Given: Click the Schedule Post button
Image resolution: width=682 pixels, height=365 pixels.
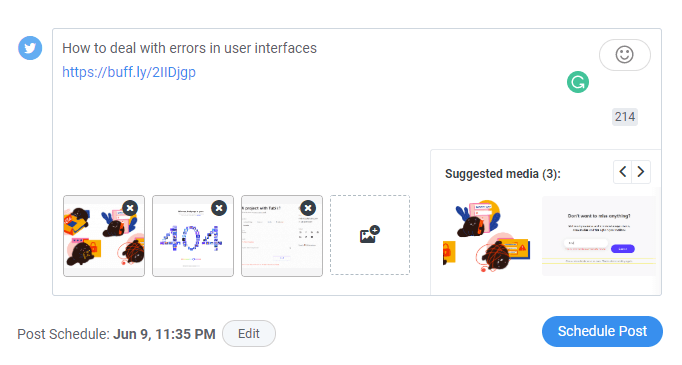Looking at the screenshot, I should pos(602,332).
